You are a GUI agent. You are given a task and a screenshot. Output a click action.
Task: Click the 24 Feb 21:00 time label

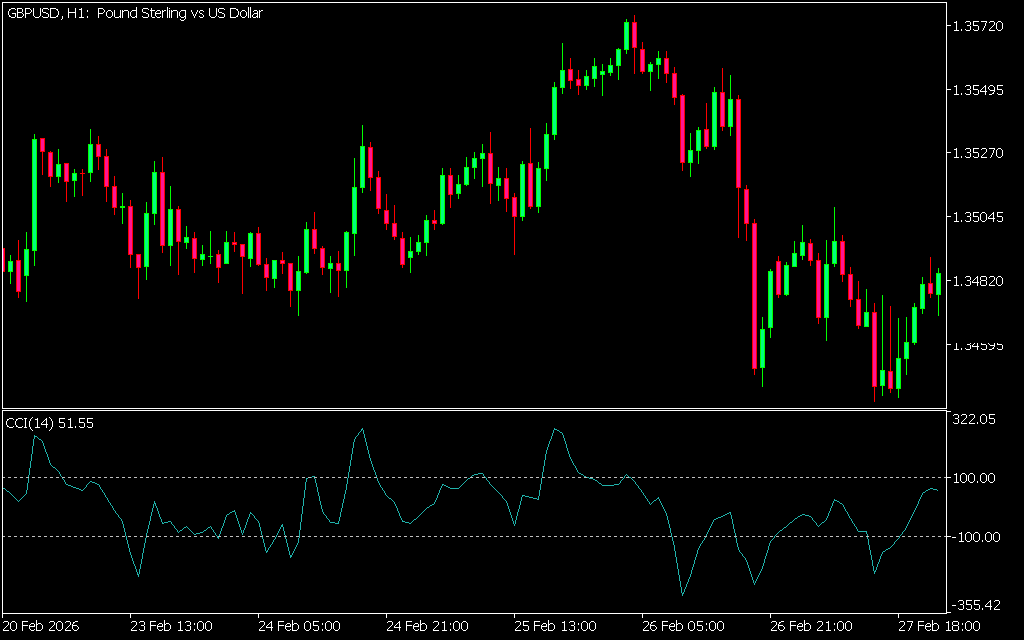click(427, 627)
